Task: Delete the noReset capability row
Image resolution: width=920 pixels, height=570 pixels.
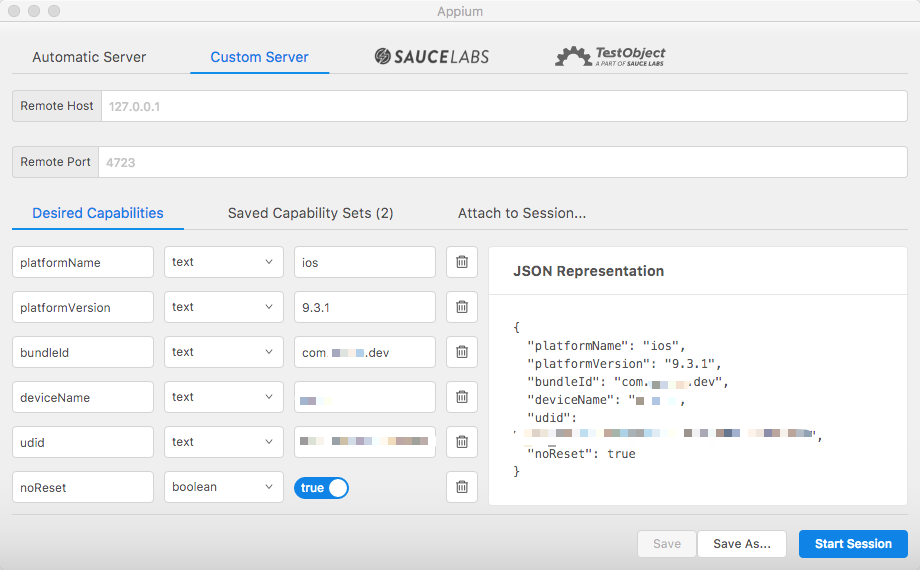Action: pos(462,487)
